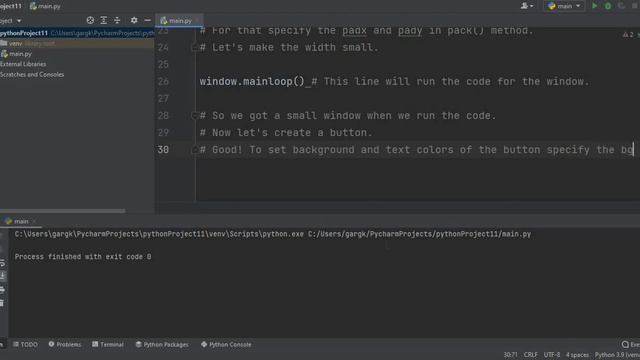Image resolution: width=640 pixels, height=360 pixels.
Task: Change the UTF-8 file encoding in the status bar
Action: pos(552,355)
